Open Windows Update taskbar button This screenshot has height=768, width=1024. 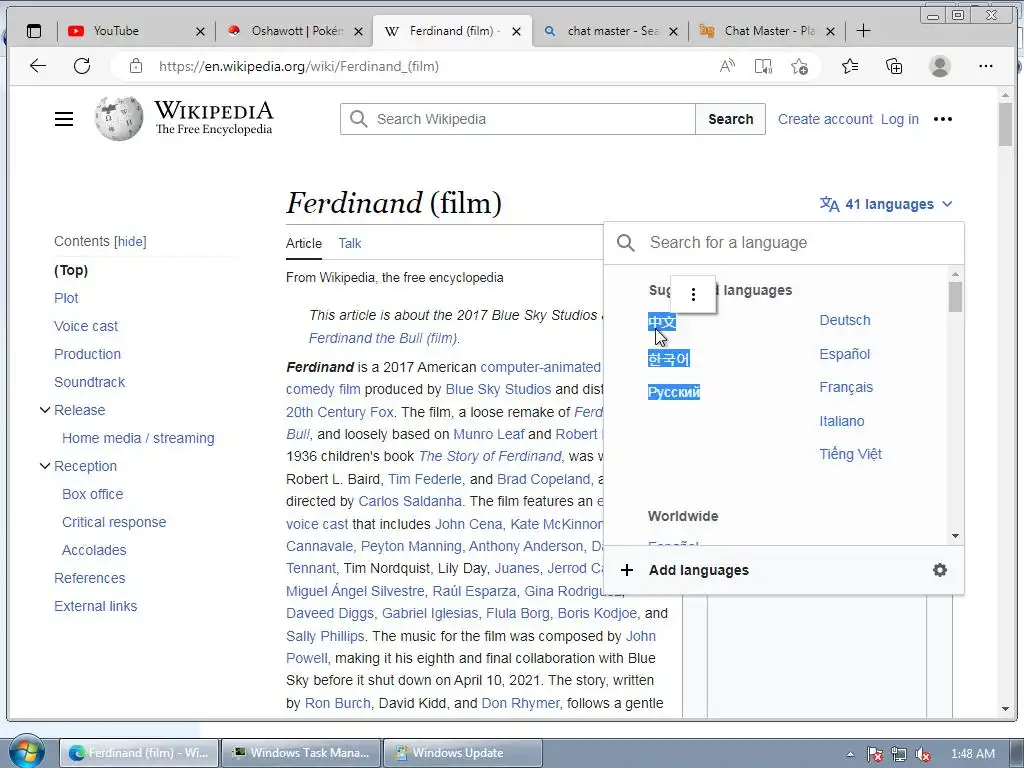(x=462, y=753)
